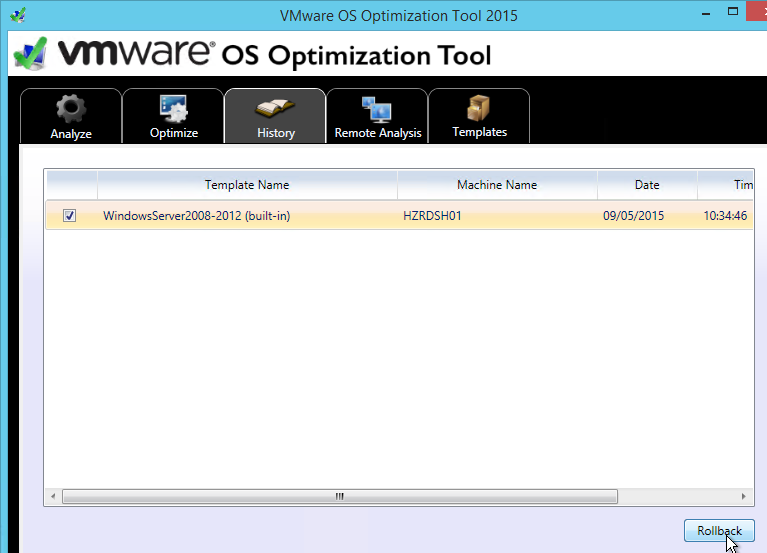Open the Remote Analysis tab label
Viewport: 767px width, 553px height.
point(378,133)
